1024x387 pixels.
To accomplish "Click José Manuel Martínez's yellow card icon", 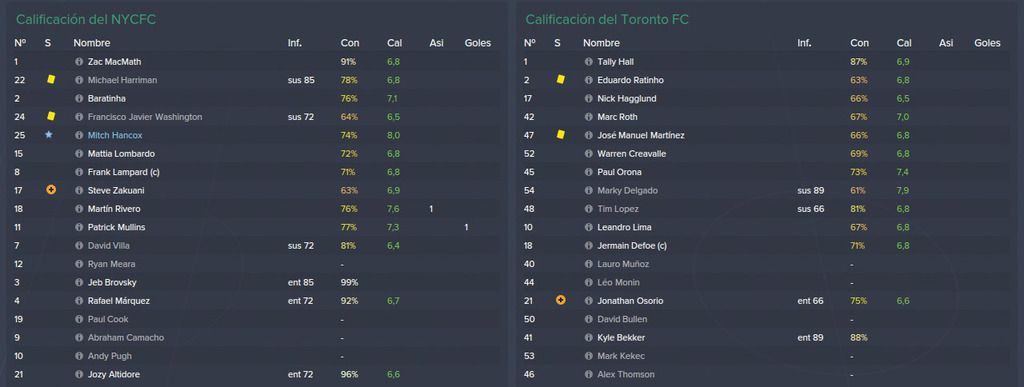I will point(560,134).
